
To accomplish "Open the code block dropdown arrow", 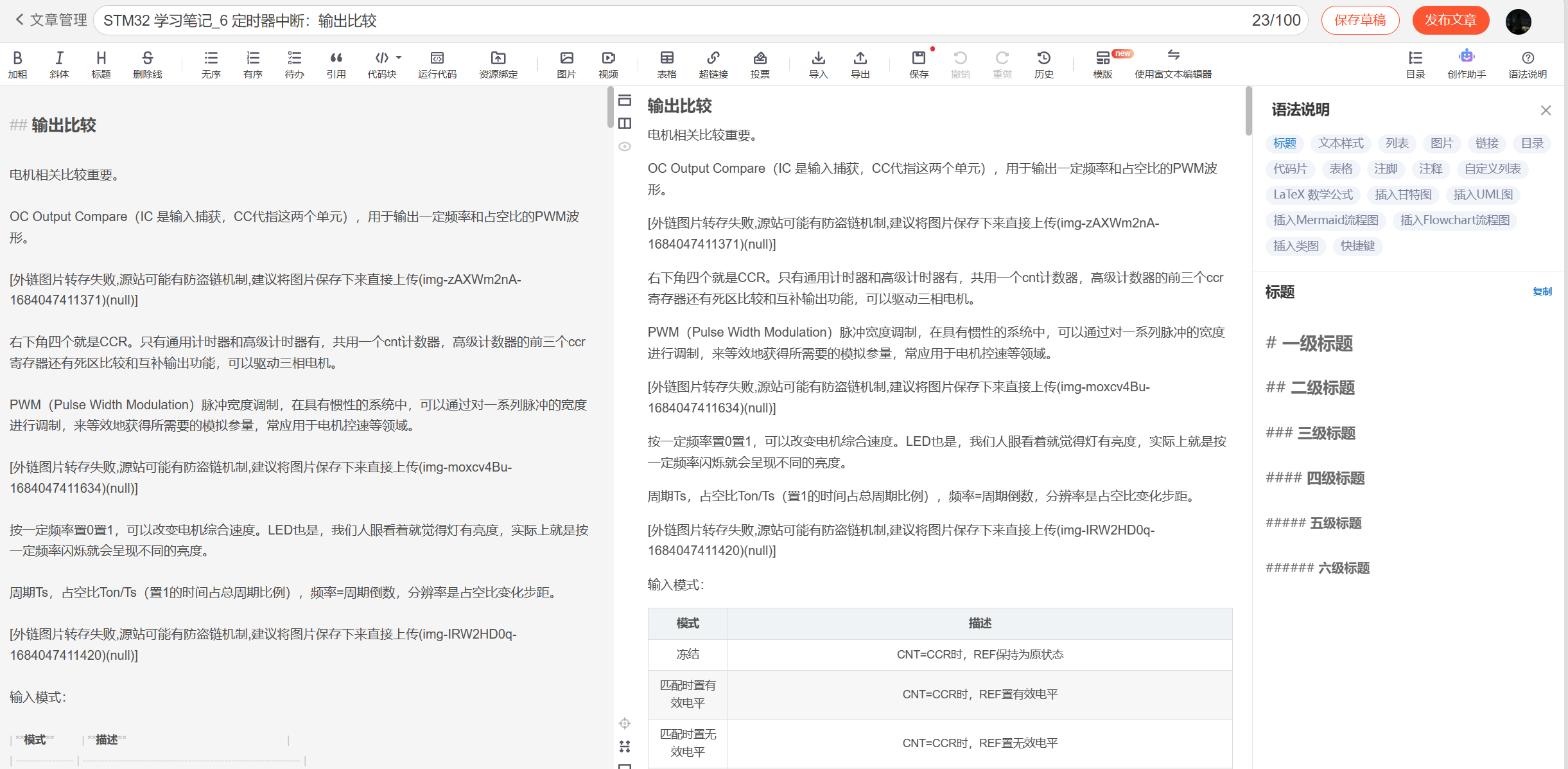I will coord(399,57).
